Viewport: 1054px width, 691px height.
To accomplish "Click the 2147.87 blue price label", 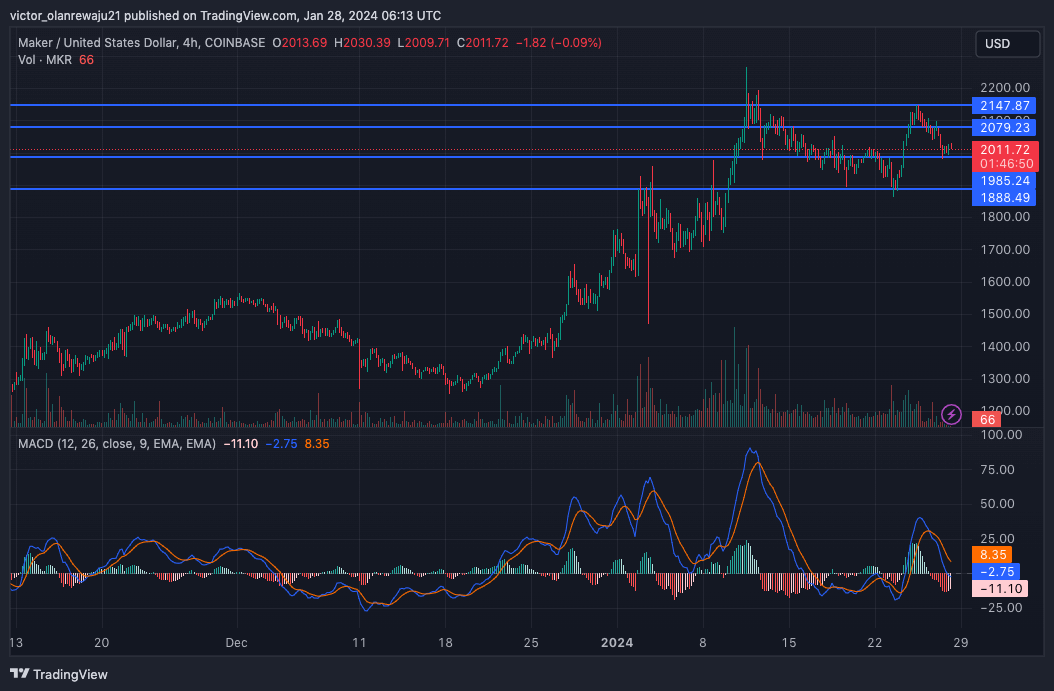I will point(1004,105).
